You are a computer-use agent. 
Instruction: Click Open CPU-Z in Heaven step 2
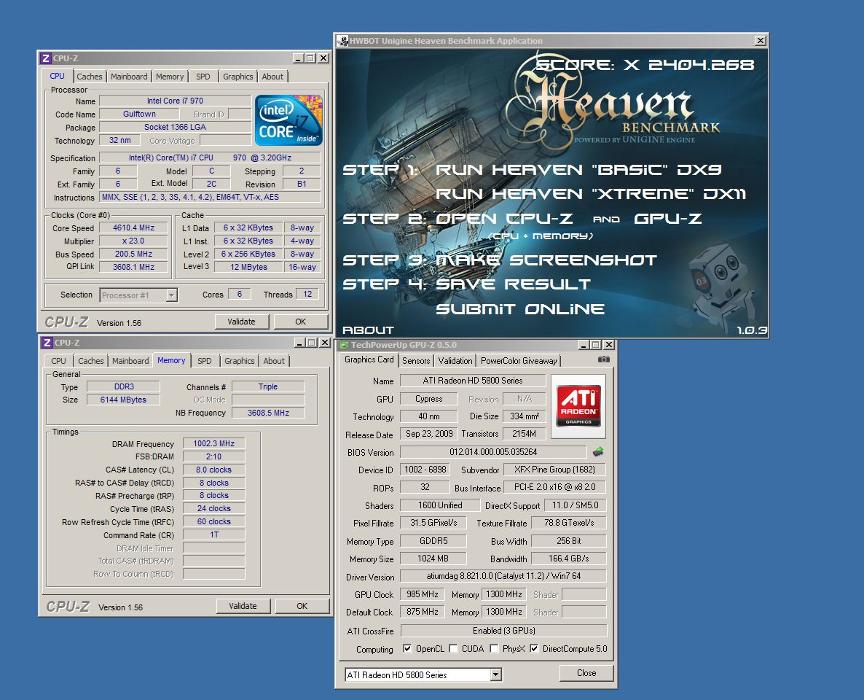[504, 219]
